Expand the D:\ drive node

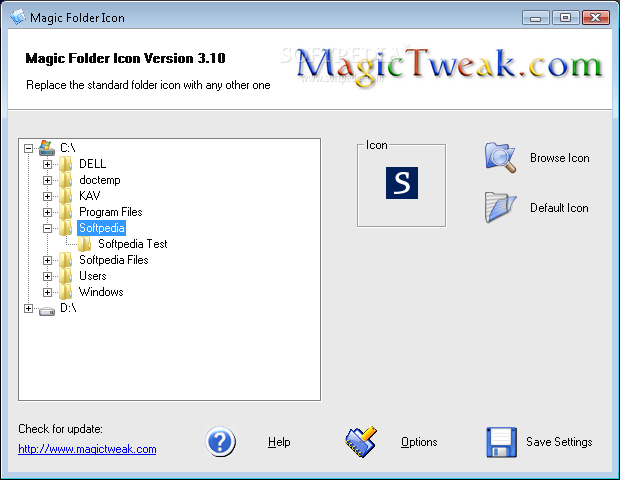pyautogui.click(x=28, y=308)
